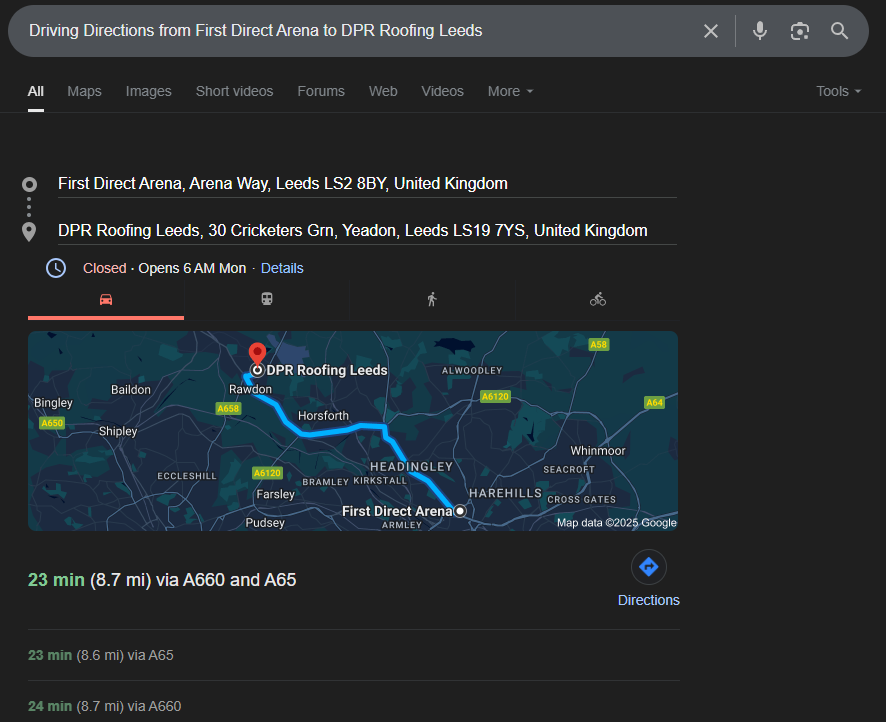Click the A658 road badge on map
Screen dimensions: 886x722
click(228, 408)
